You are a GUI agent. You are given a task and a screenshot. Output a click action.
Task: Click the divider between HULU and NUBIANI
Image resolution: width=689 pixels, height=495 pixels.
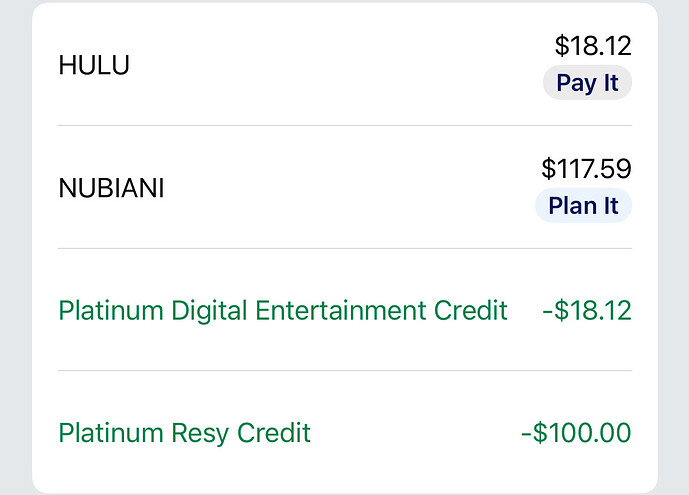click(344, 126)
